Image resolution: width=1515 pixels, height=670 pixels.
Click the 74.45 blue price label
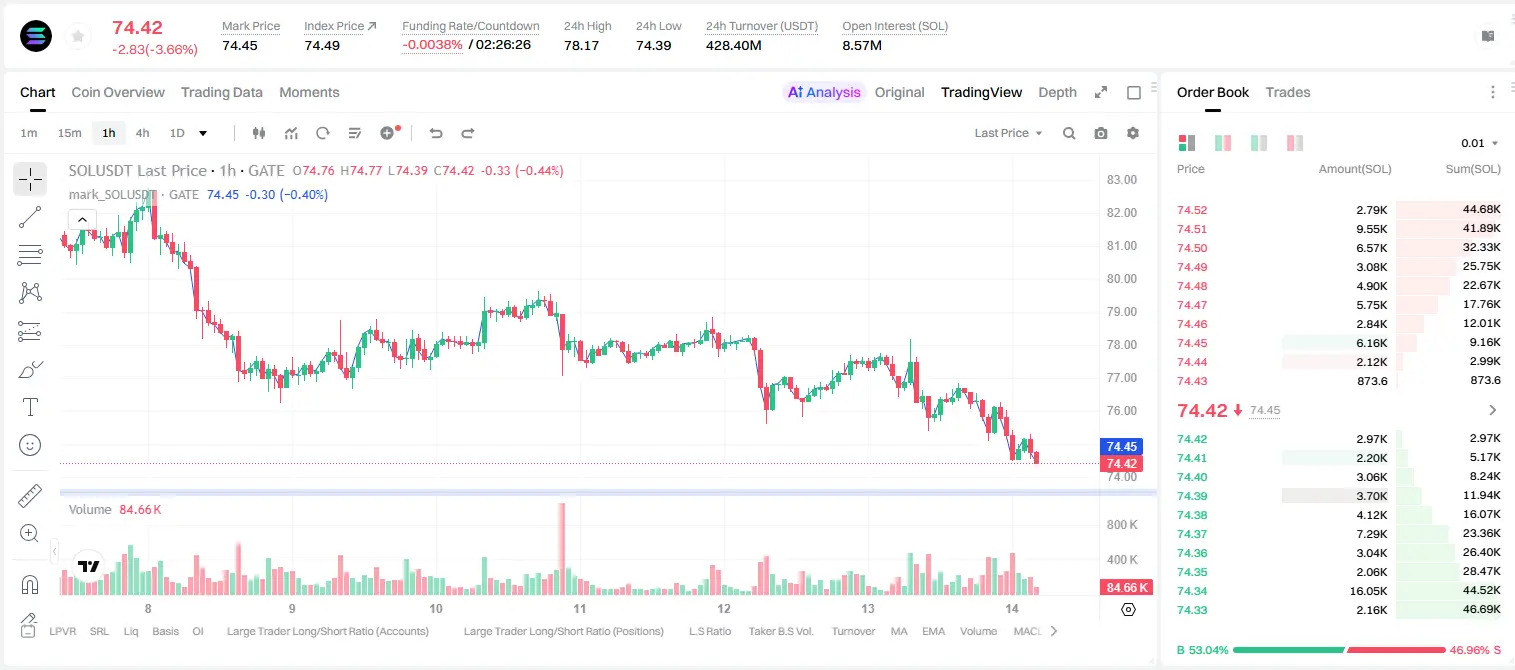[1121, 447]
